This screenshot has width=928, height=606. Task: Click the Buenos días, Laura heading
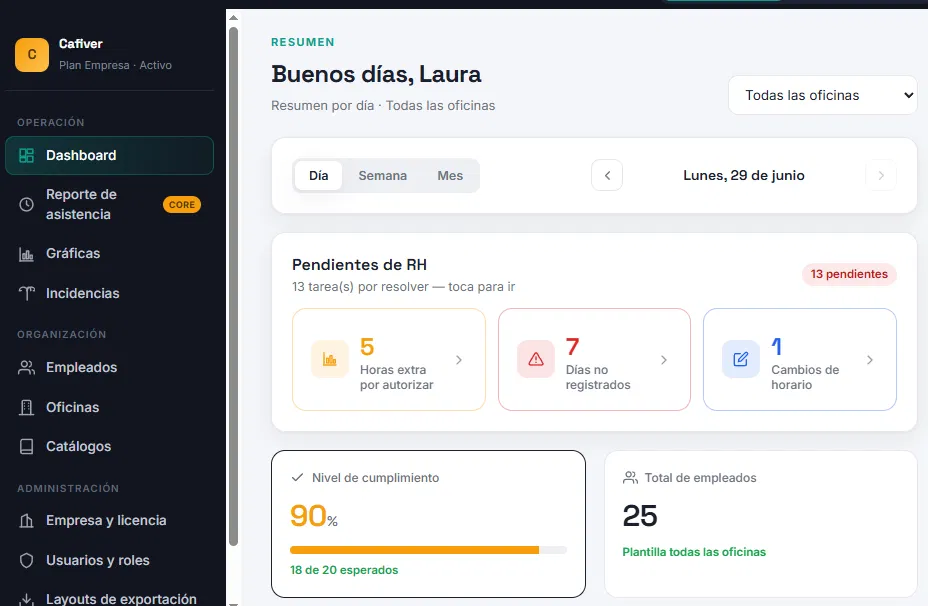coord(376,75)
